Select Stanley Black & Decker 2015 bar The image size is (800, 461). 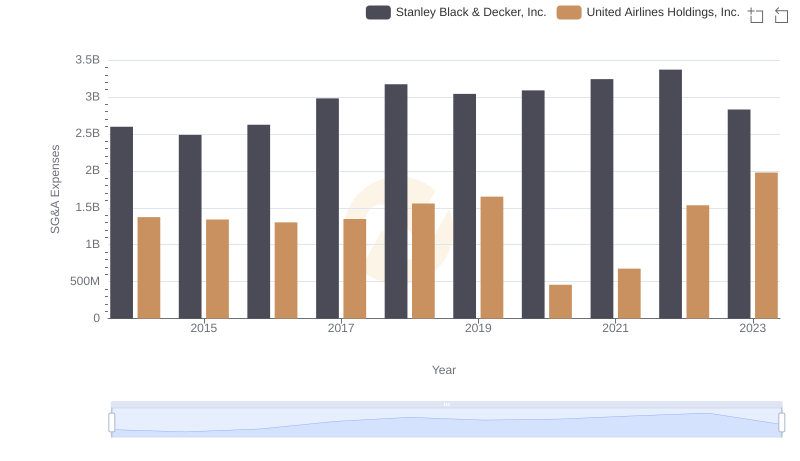tap(190, 227)
